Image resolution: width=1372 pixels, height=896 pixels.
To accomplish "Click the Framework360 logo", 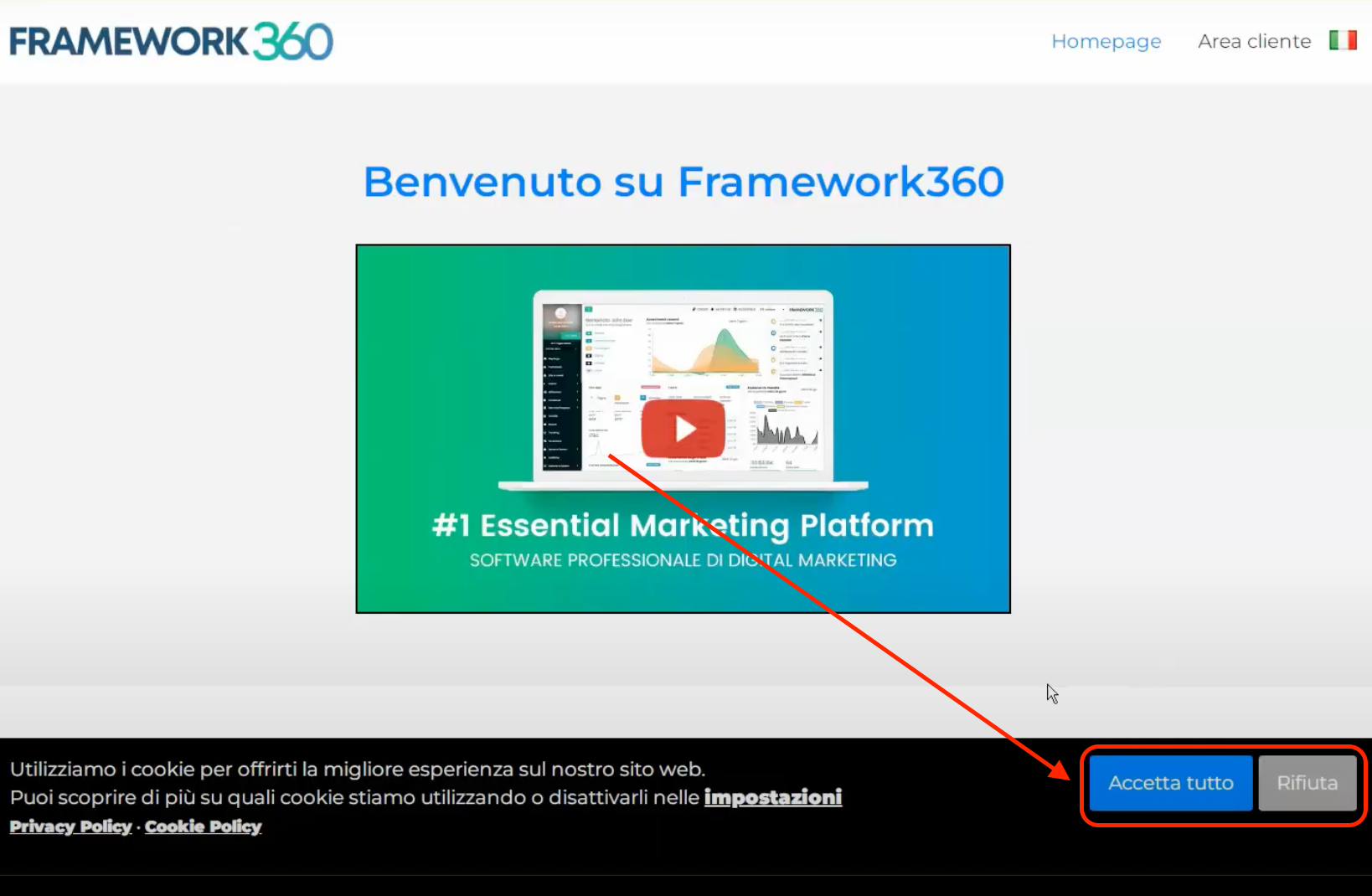I will pyautogui.click(x=169, y=40).
